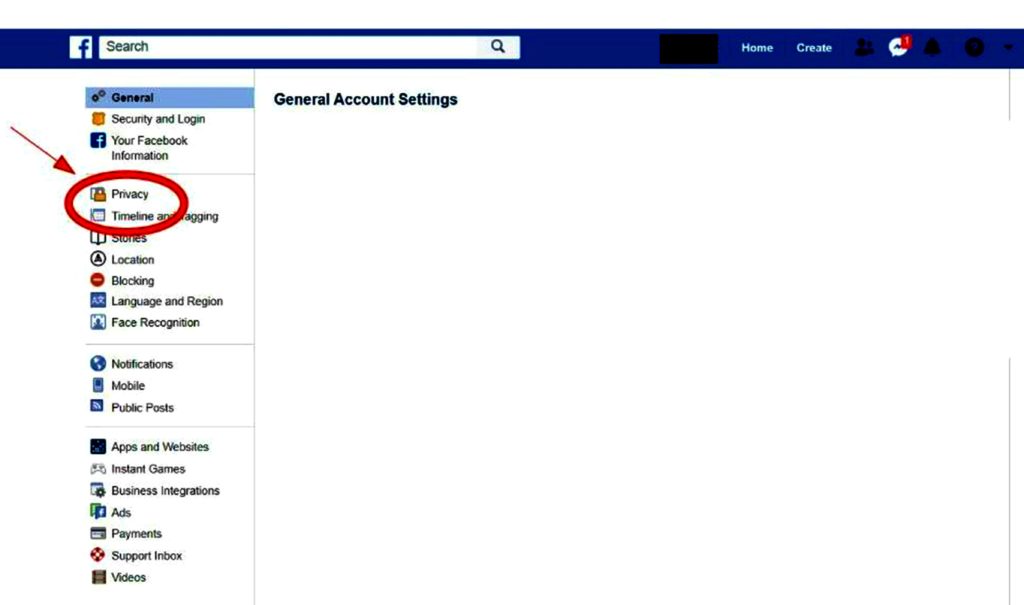Click the Home menu item
Viewport: 1024px width, 605px height.
pos(757,47)
